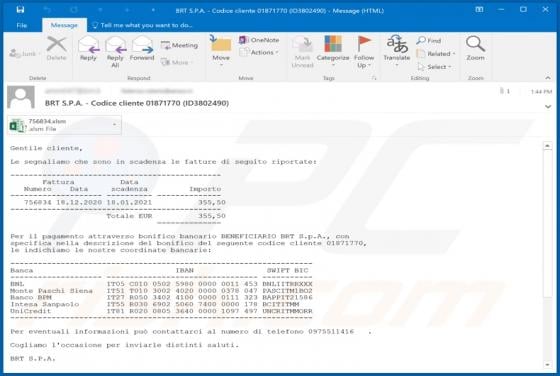Open the Select dropdown
Image resolution: width=560 pixels, height=376 pixels.
pyautogui.click(x=435, y=67)
